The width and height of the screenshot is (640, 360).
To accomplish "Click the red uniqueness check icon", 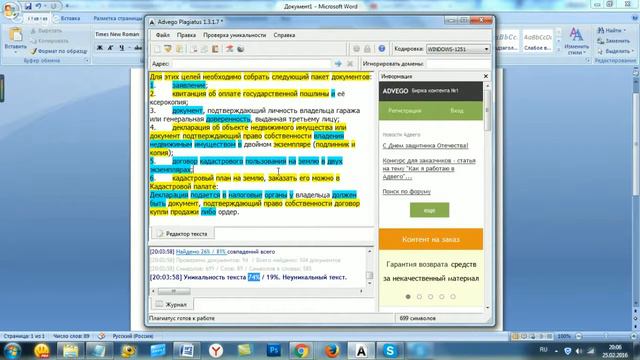I will coord(229,49).
